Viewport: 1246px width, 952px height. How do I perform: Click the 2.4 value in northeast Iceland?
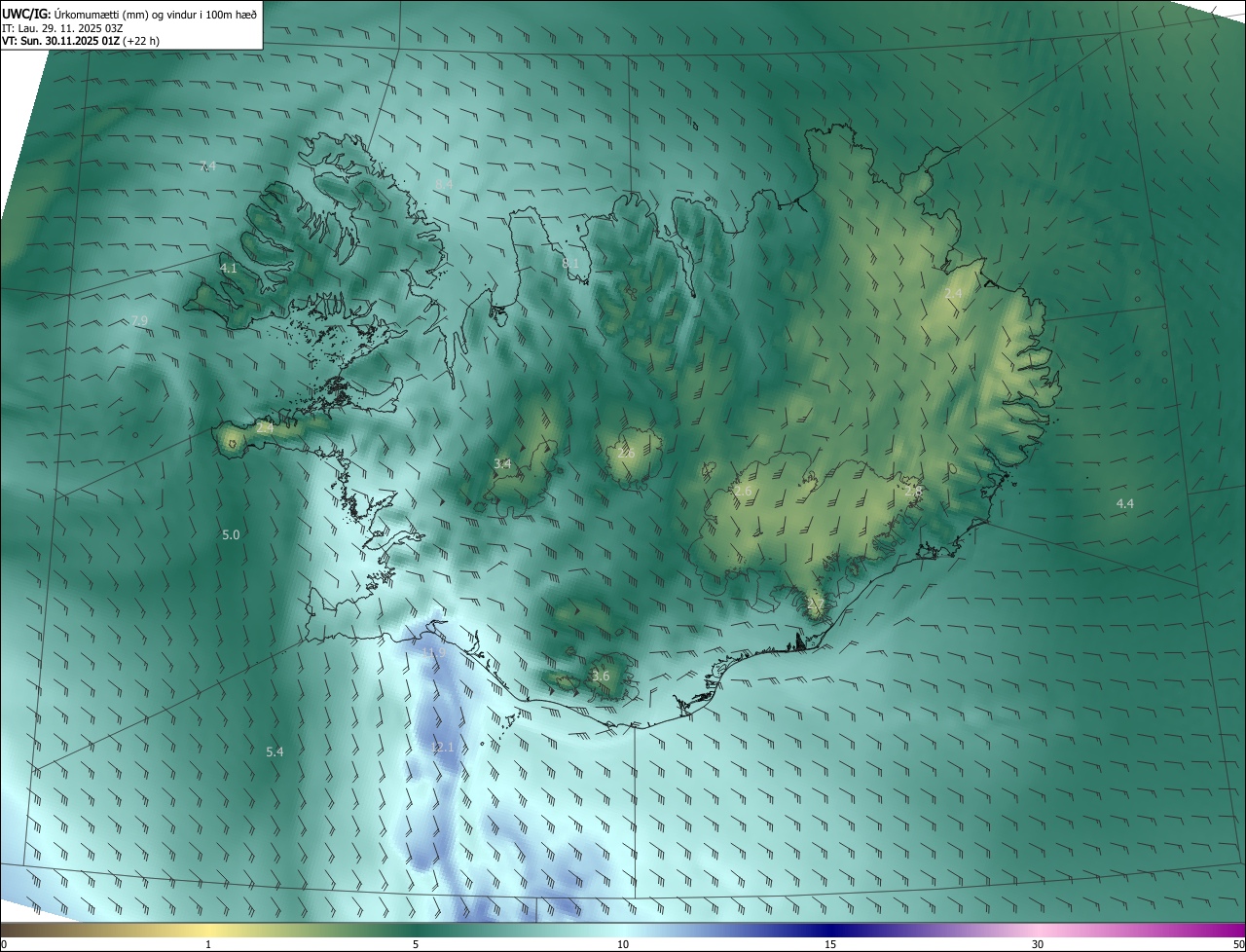point(953,293)
